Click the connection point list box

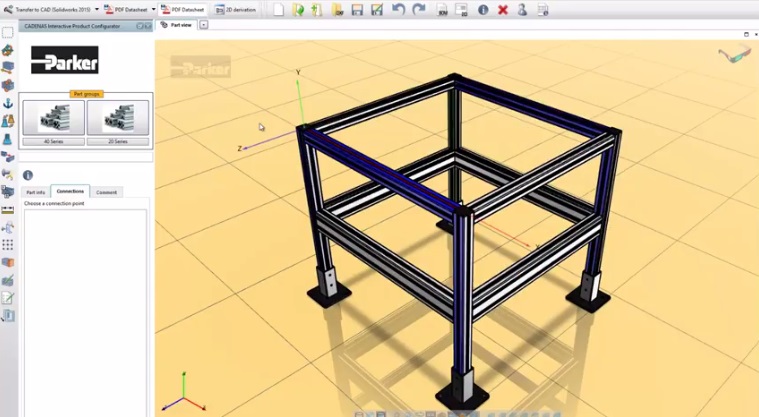[85, 312]
